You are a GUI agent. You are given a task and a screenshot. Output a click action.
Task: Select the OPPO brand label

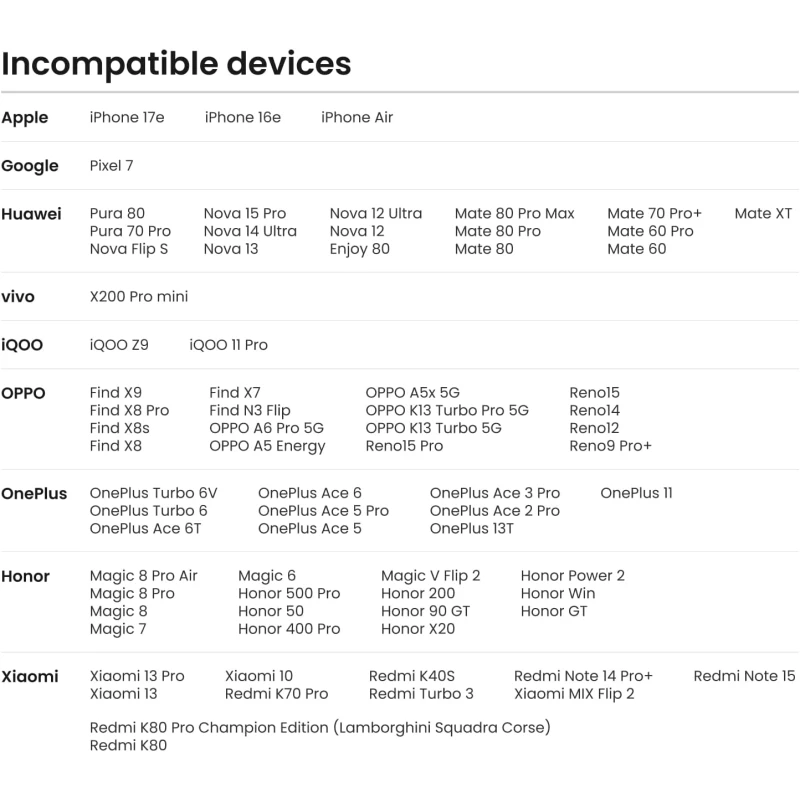(23, 393)
